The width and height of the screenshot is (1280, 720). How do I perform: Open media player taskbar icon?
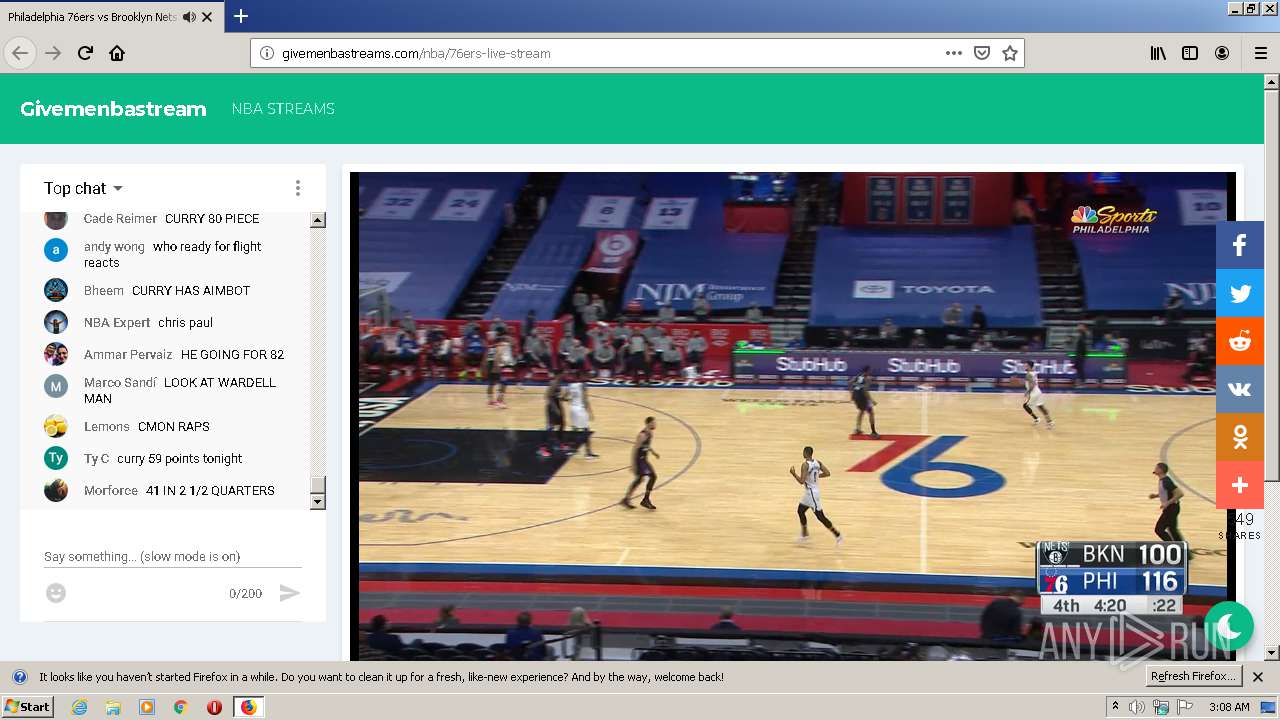(147, 707)
